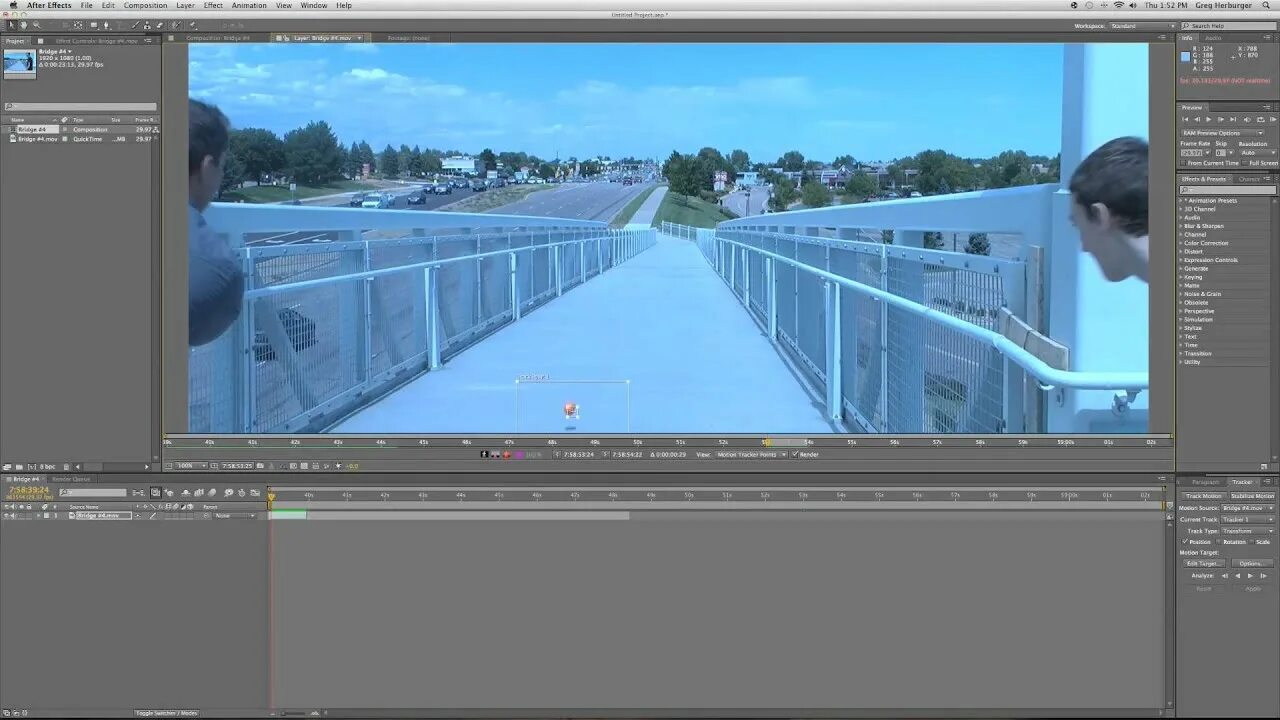Enable From Current Time checkbox
The image size is (1280, 720).
click(x=1183, y=163)
